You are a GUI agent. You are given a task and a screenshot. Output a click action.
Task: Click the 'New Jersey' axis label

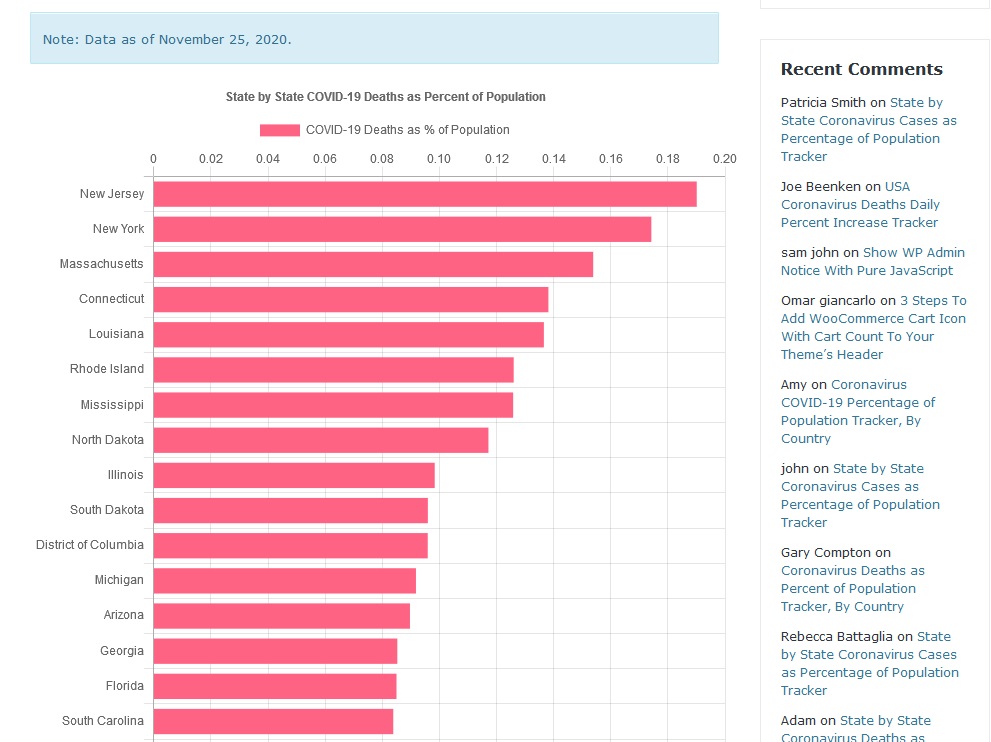(x=112, y=194)
